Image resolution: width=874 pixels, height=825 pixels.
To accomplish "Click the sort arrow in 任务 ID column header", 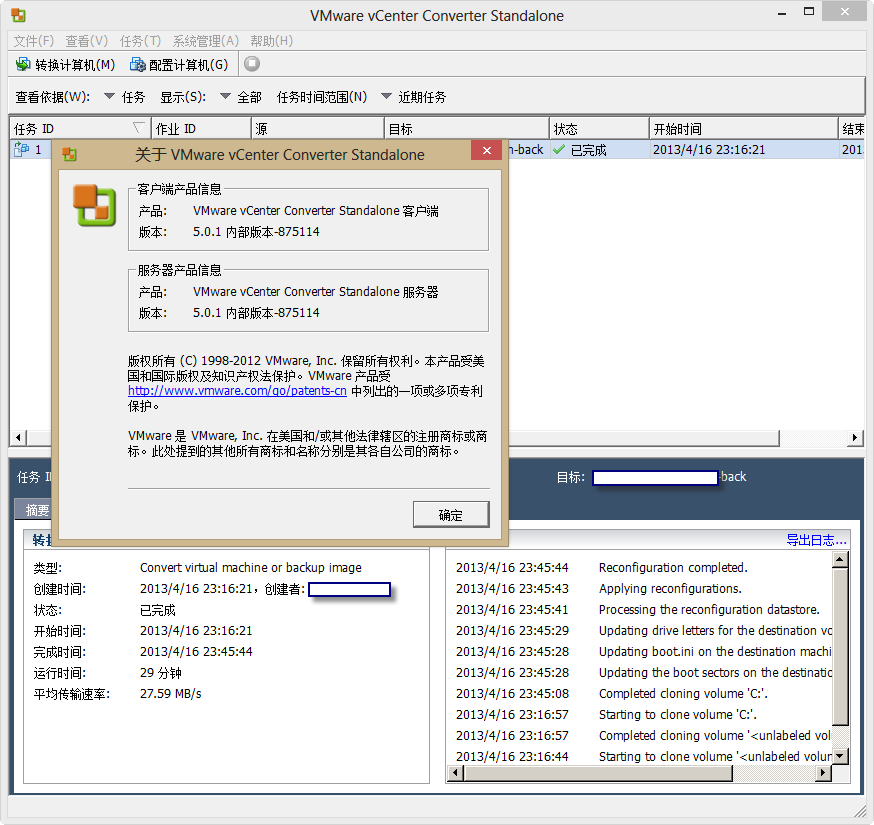I will 139,128.
